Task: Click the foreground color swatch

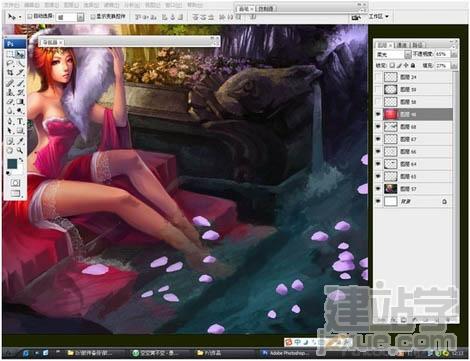Action: click(x=12, y=164)
